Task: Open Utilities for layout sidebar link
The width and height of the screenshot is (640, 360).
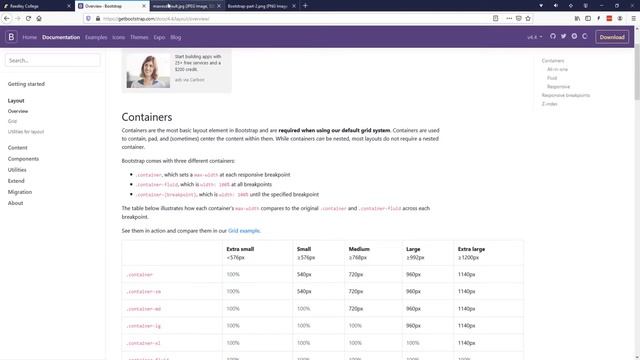Action: [x=26, y=132]
